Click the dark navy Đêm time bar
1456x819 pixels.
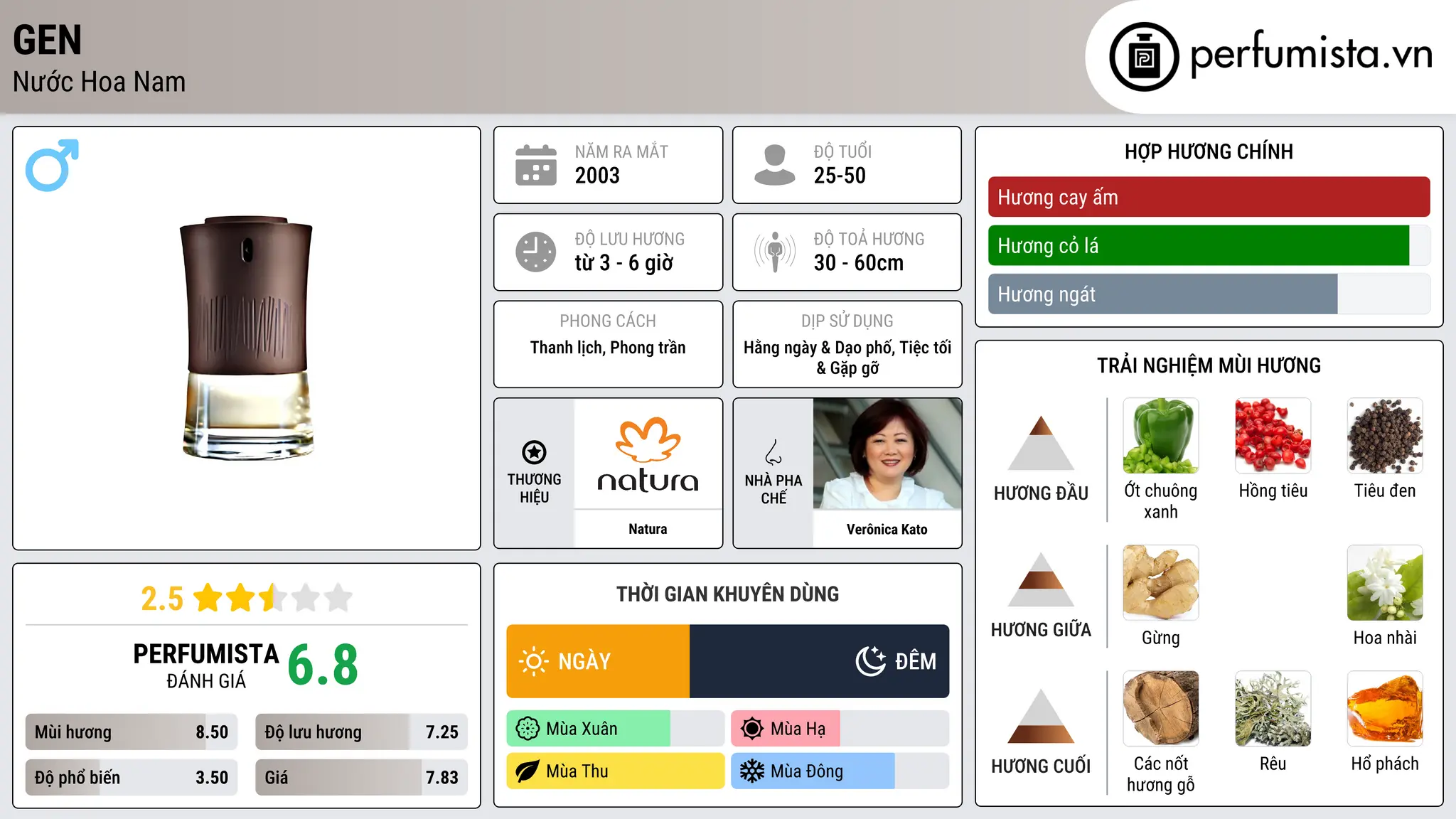(x=820, y=661)
